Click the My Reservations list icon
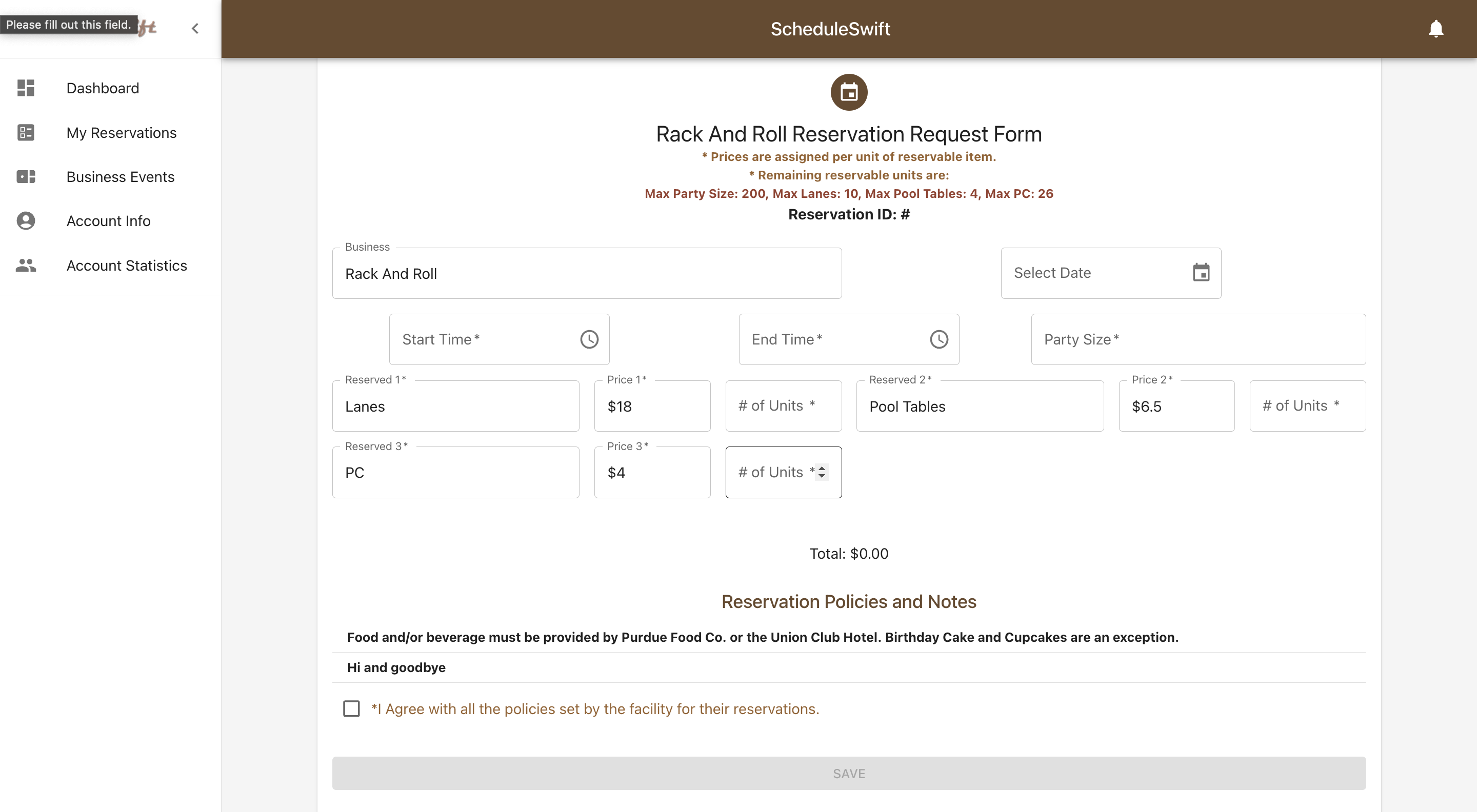 pyautogui.click(x=26, y=132)
